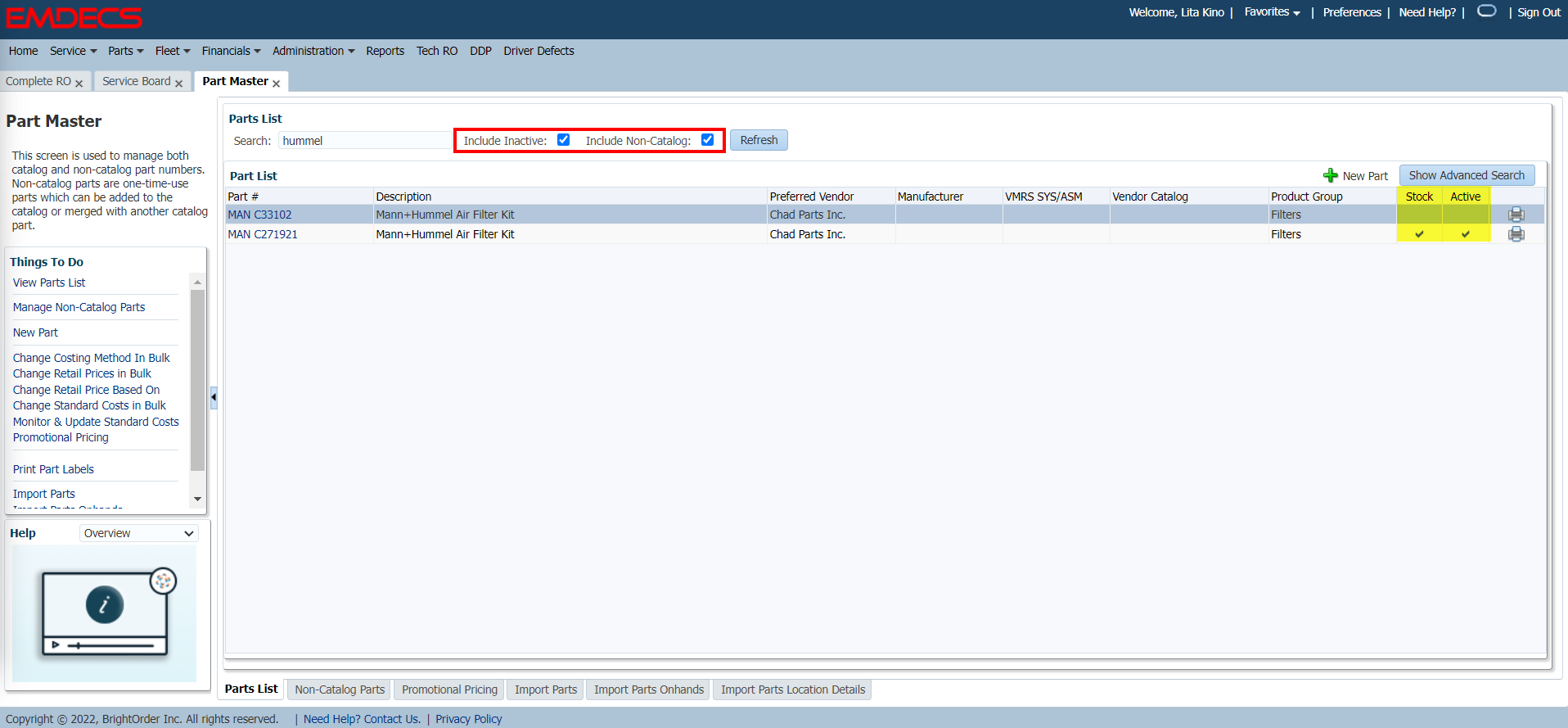This screenshot has height=728, width=1568.
Task: Uncheck the Include Non-Catalog checkbox
Action: click(708, 140)
